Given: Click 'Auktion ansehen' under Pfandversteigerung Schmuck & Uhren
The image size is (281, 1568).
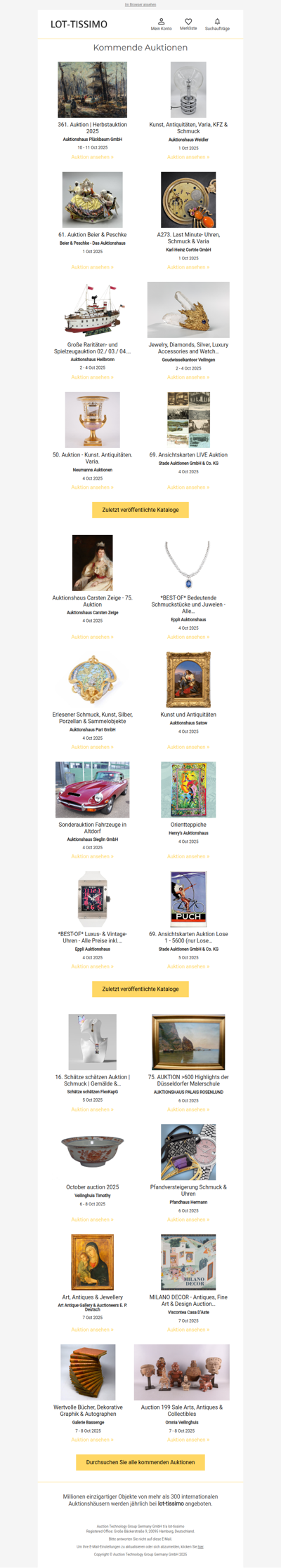Looking at the screenshot, I should point(188,1219).
